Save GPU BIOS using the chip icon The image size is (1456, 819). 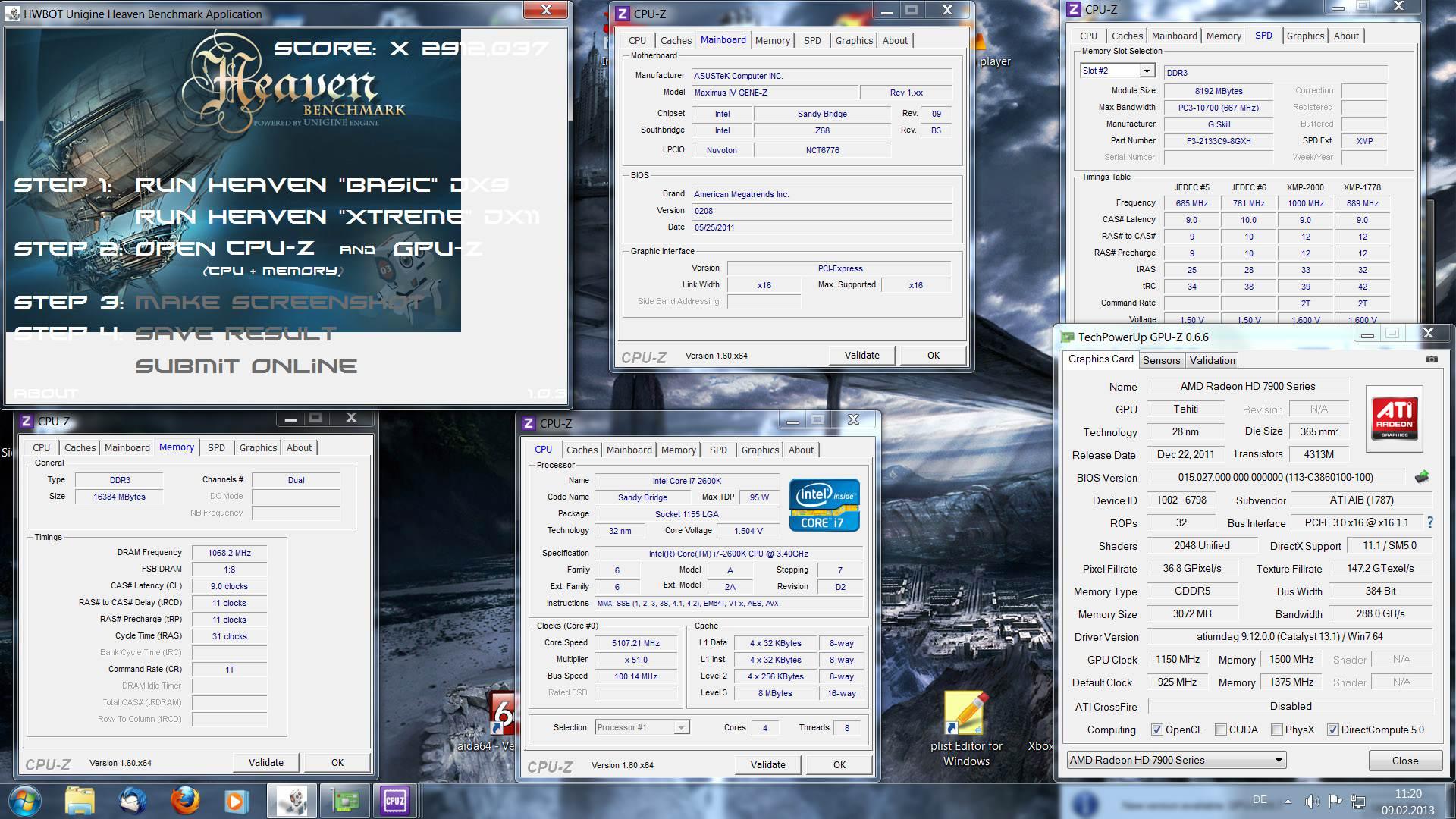point(1422,477)
